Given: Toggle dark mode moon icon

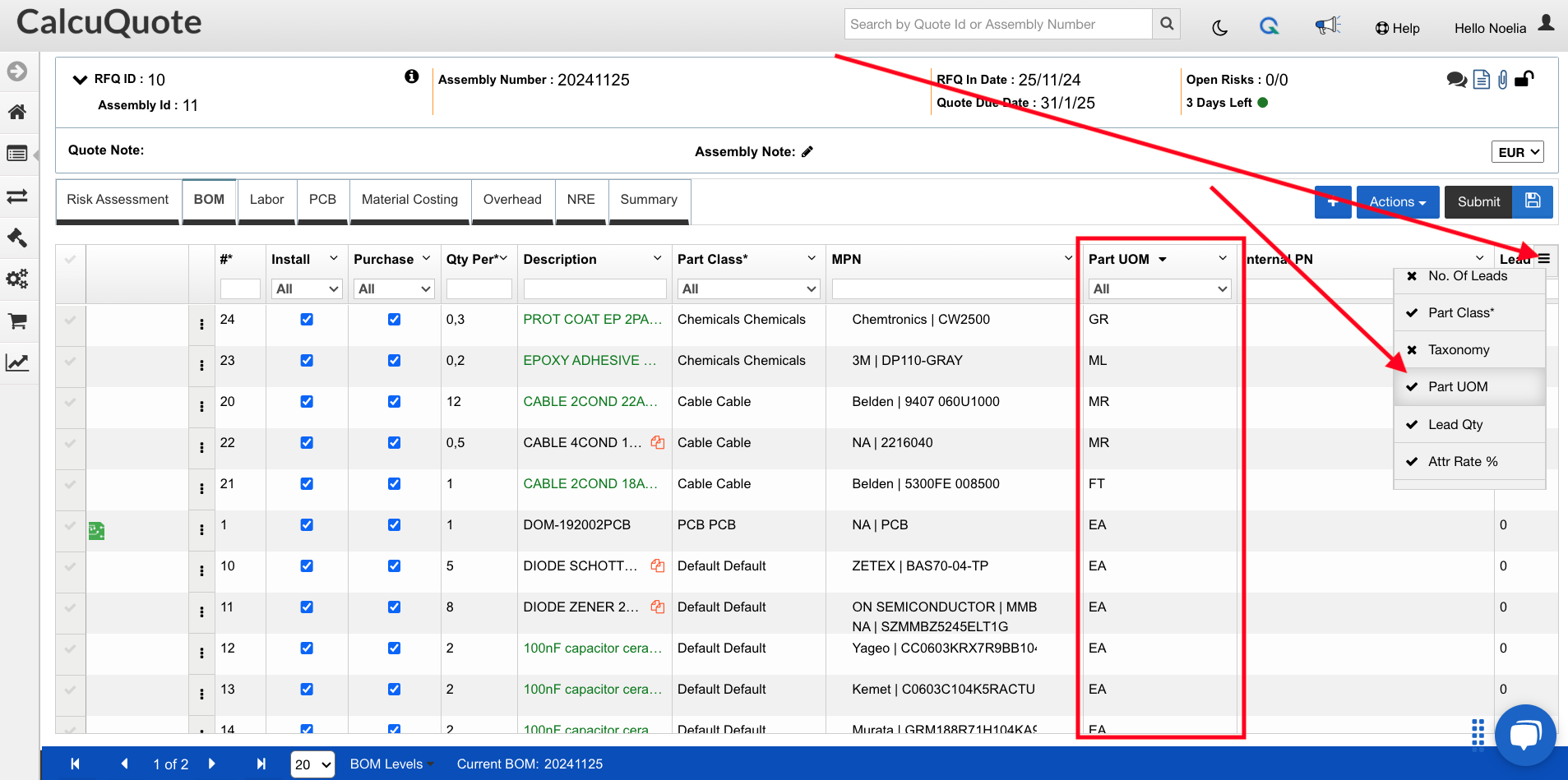Looking at the screenshot, I should click(x=1220, y=28).
